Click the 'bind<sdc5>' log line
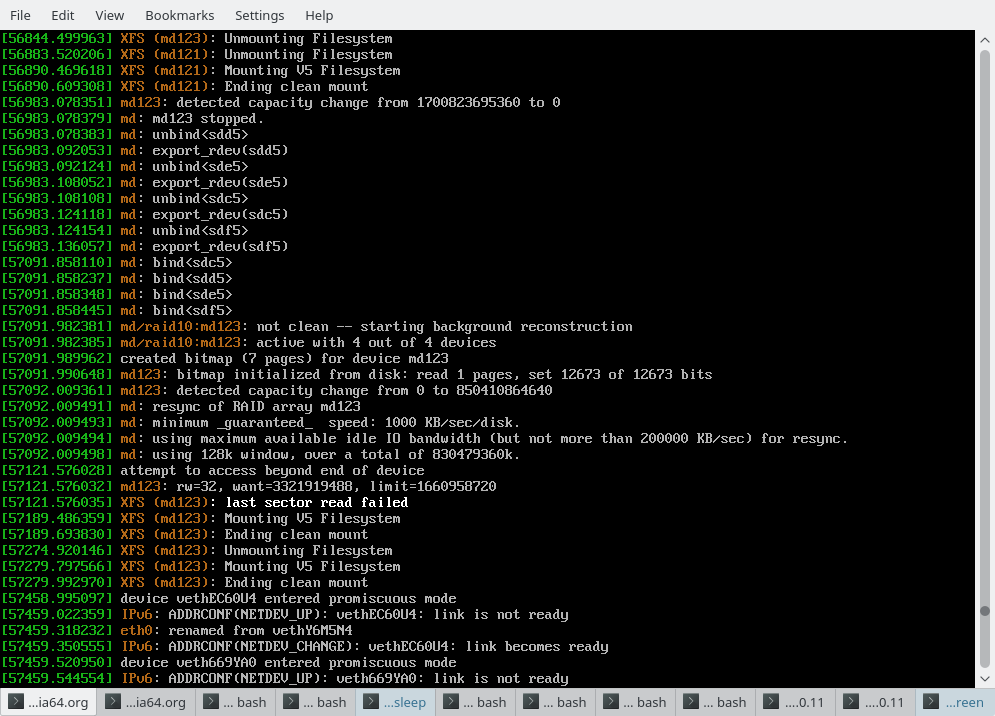This screenshot has height=716, width=995. point(117,263)
